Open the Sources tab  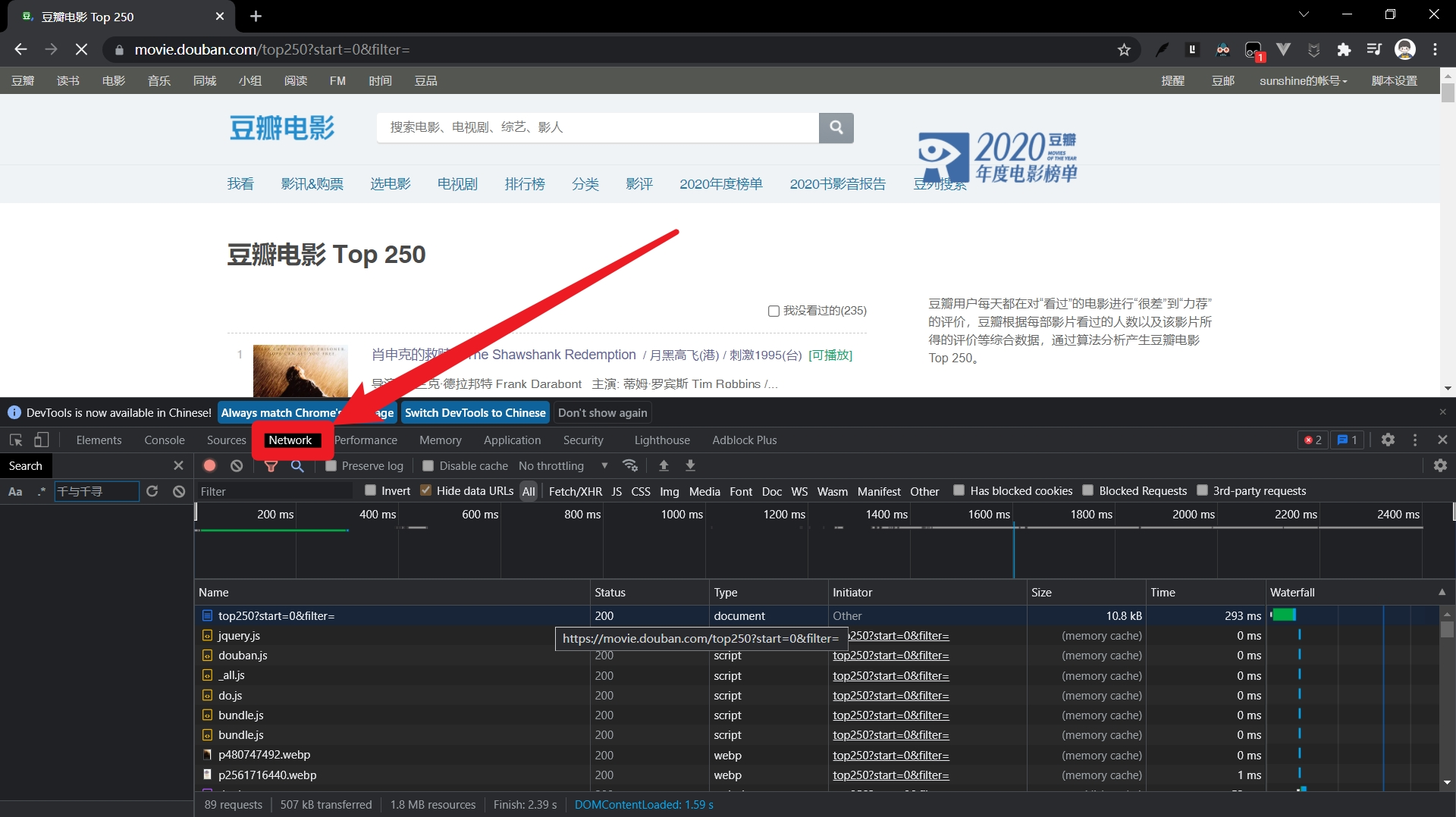pyautogui.click(x=226, y=440)
